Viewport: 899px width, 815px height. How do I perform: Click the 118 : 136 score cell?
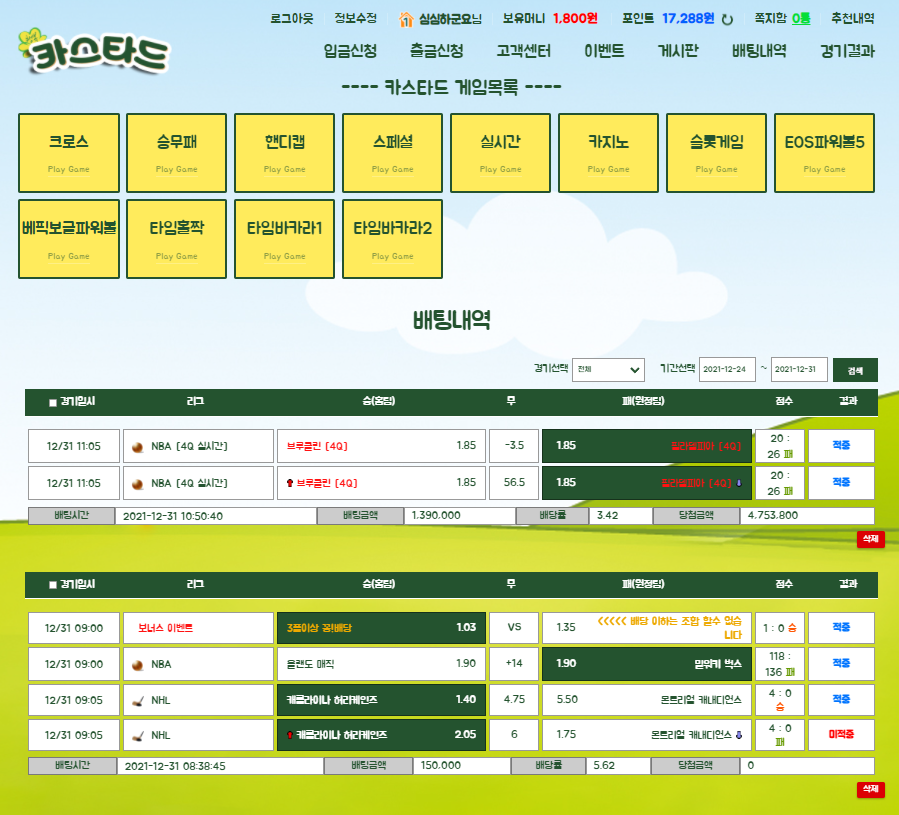(x=780, y=664)
